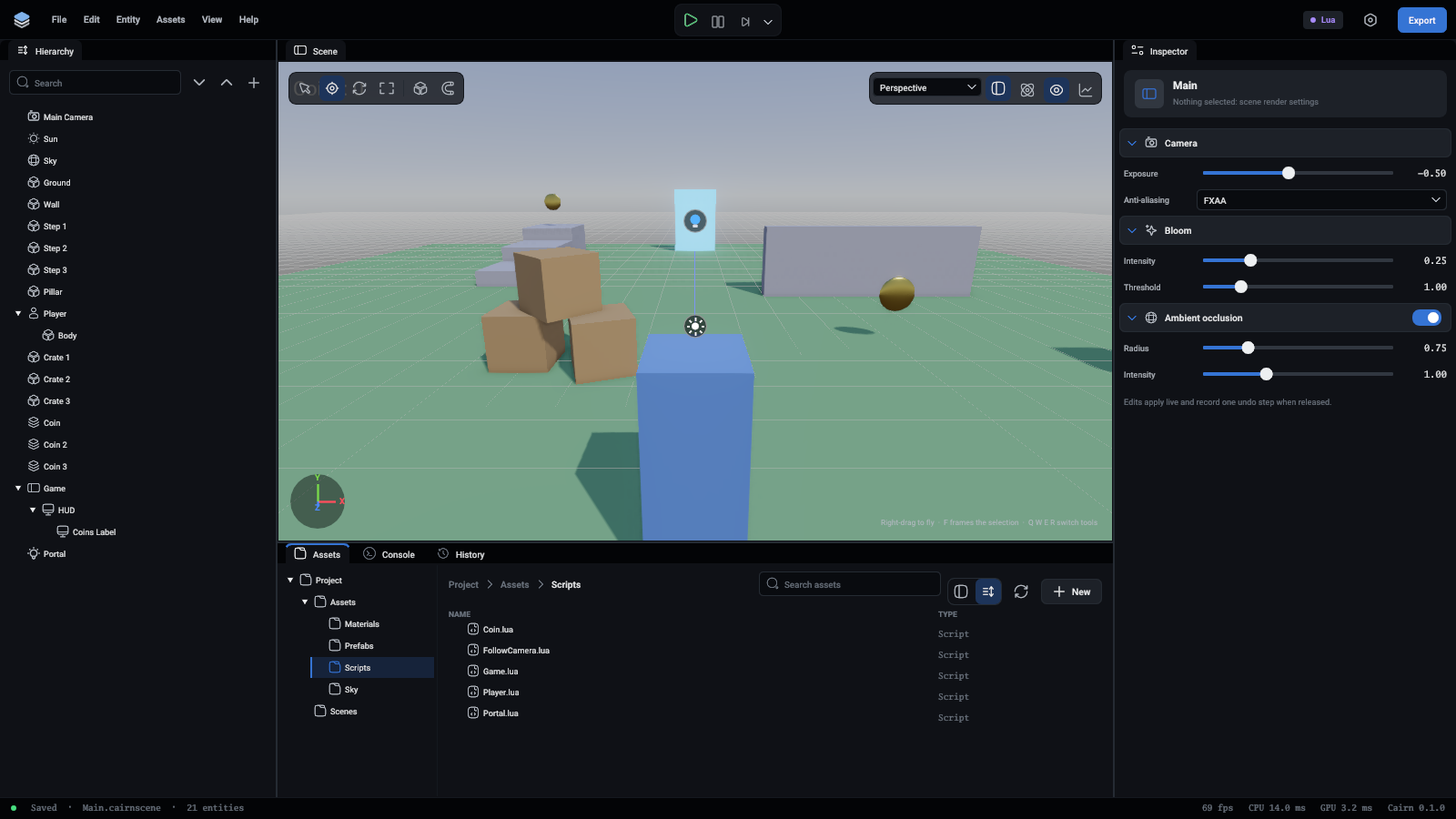The height and width of the screenshot is (819, 1456).
Task: Open the Anti-aliasing FXAA dropdown
Action: coord(1321,200)
